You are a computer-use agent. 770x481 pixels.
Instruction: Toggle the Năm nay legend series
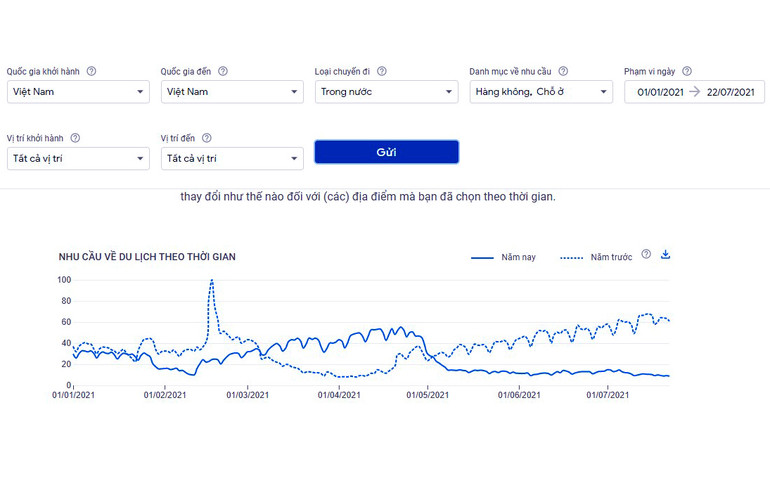[503, 257]
